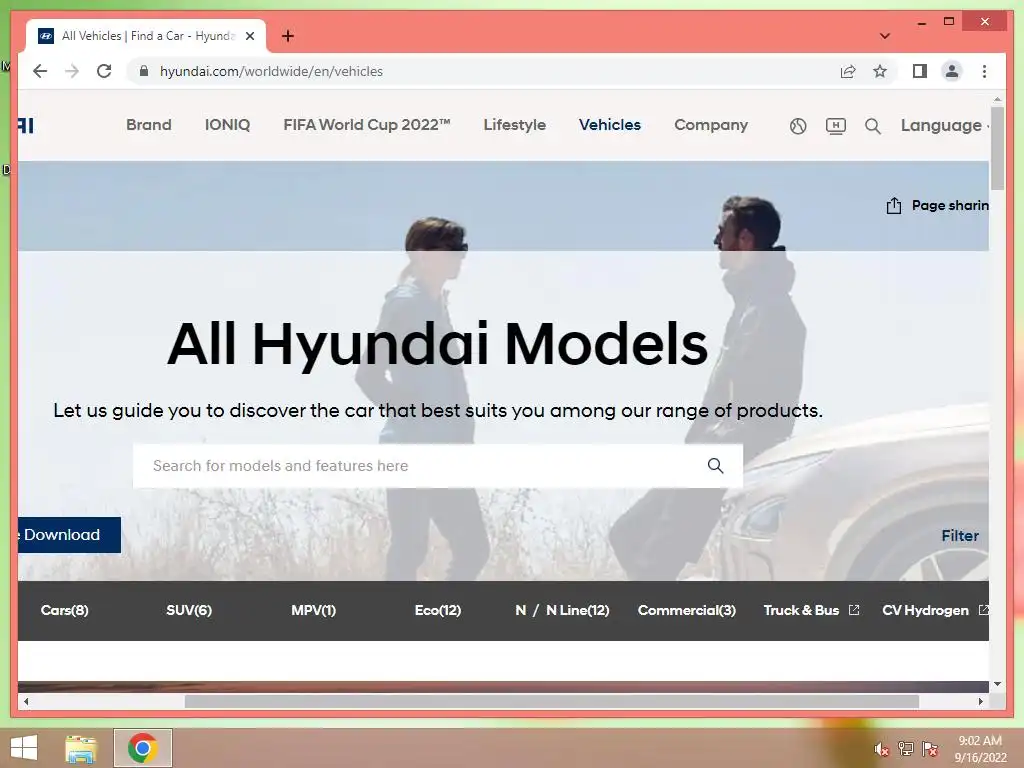Click the horizontal scrollbar left arrow
Image resolution: width=1024 pixels, height=768 pixels.
(25, 701)
